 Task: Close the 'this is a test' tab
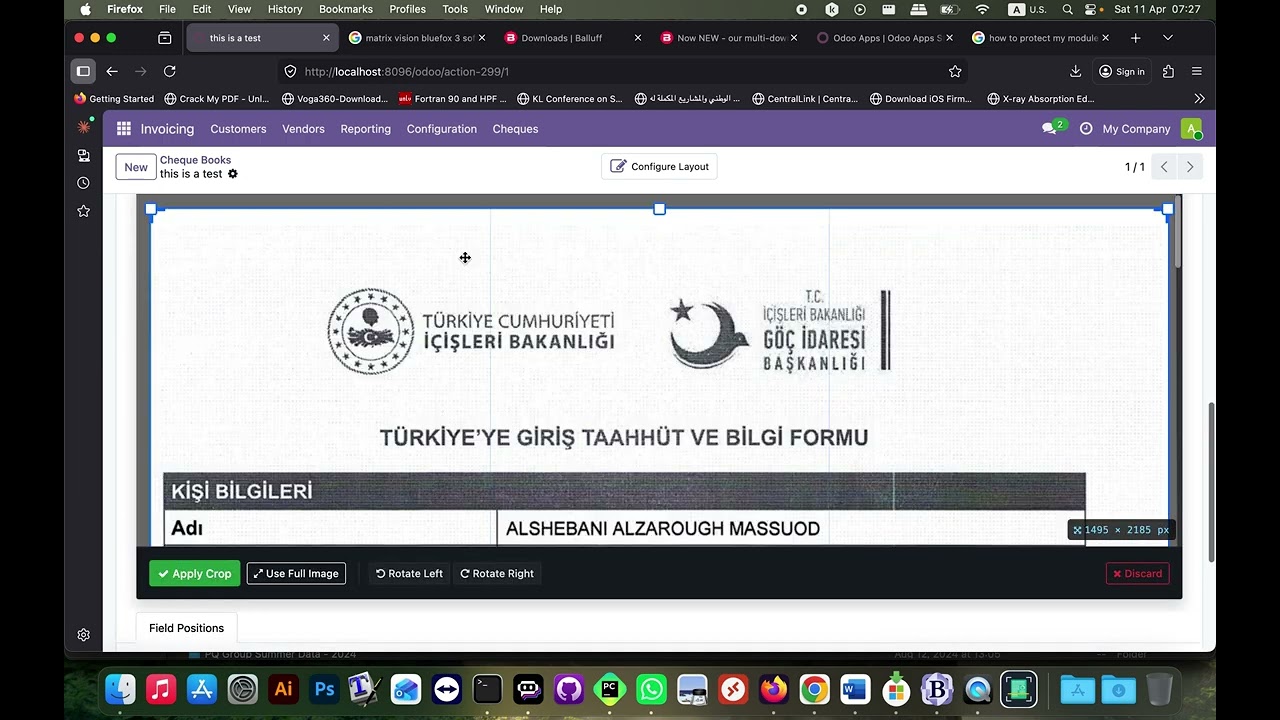(x=326, y=38)
